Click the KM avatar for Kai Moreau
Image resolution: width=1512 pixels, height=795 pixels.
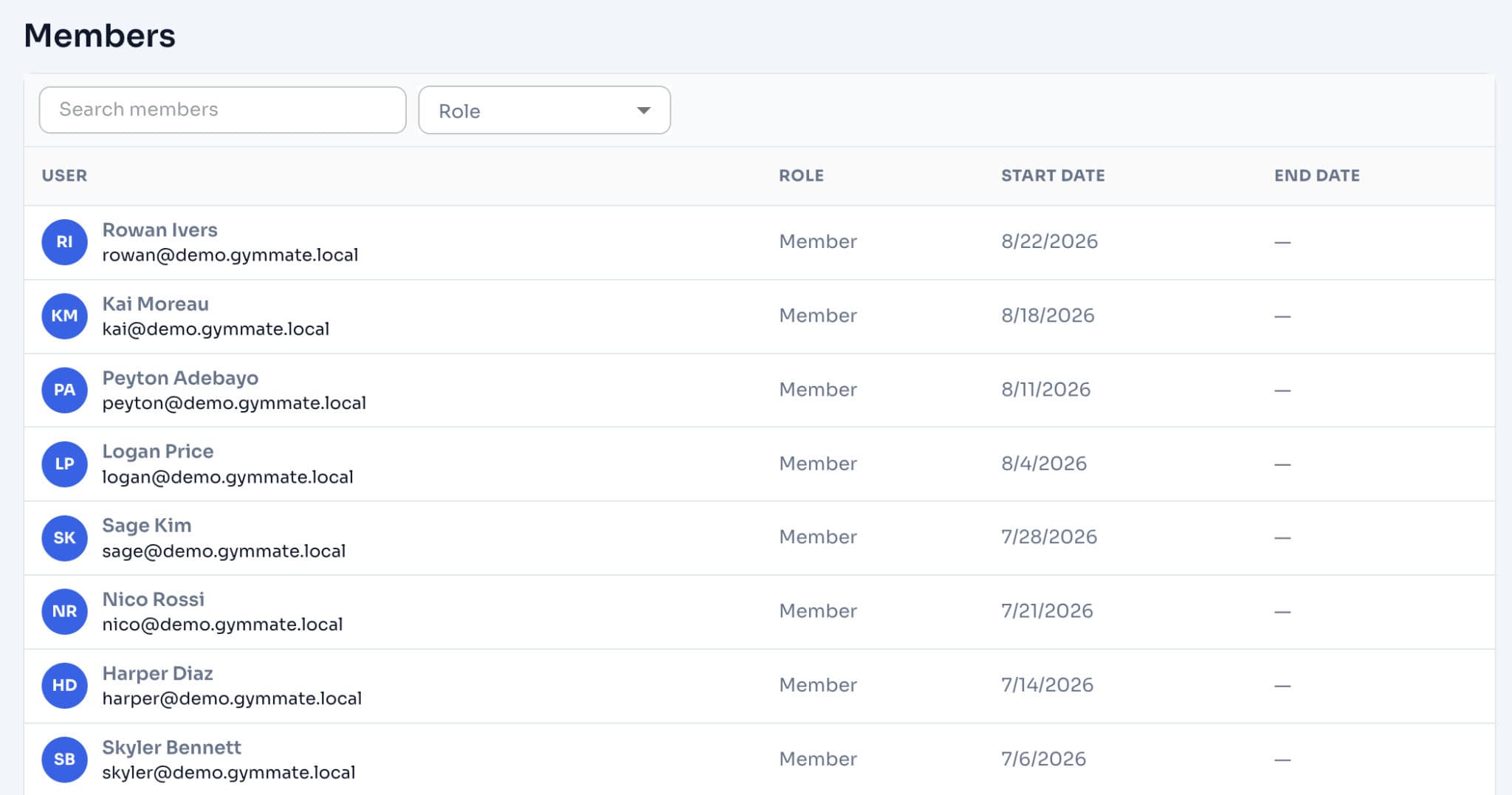[x=64, y=316]
